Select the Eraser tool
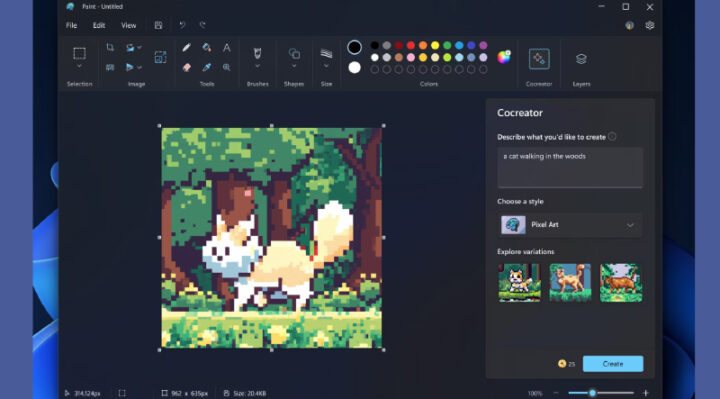Viewport: 720px width, 399px height. click(x=186, y=67)
